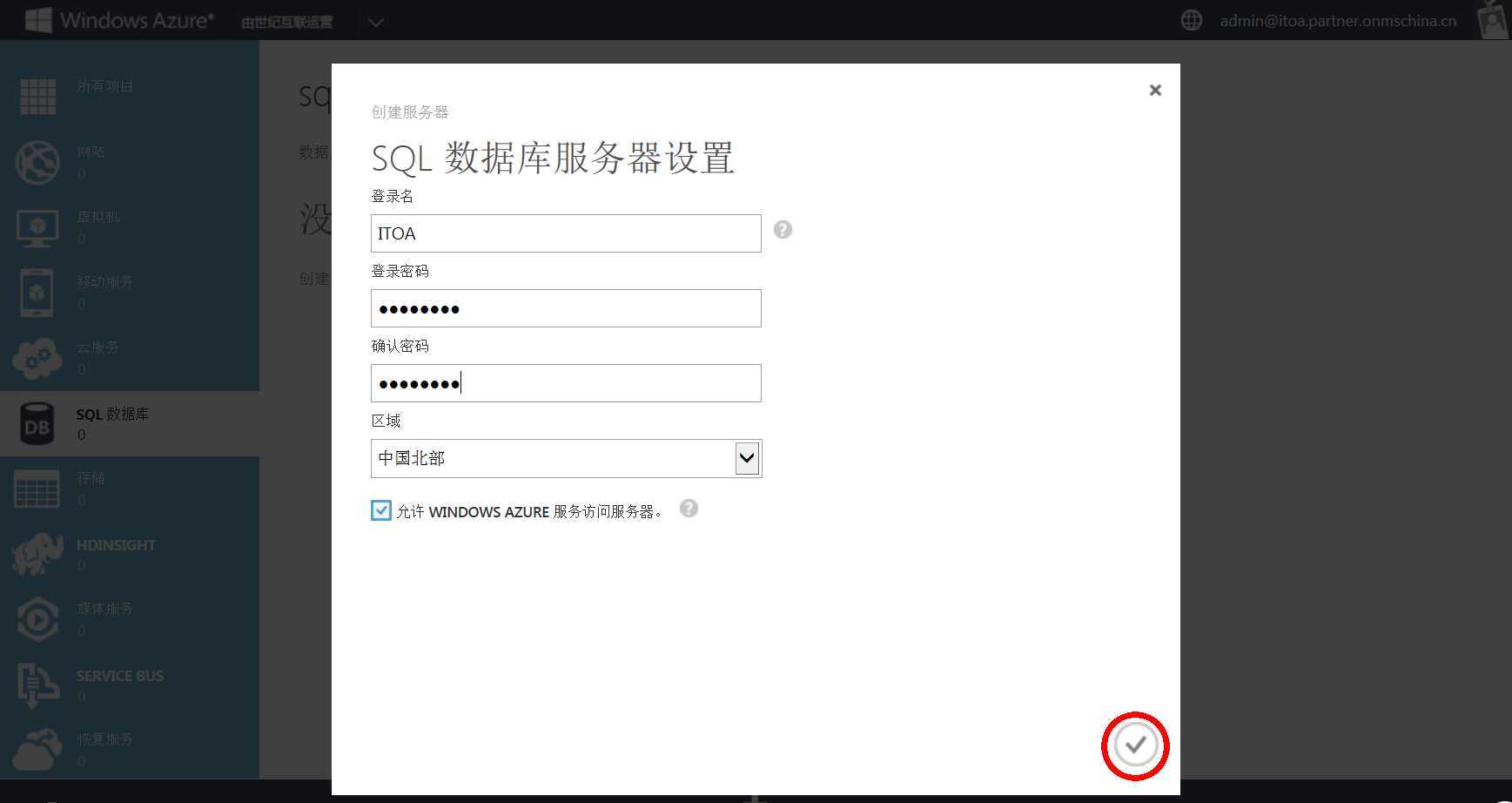Close the SQL server settings dialog

[x=1155, y=90]
